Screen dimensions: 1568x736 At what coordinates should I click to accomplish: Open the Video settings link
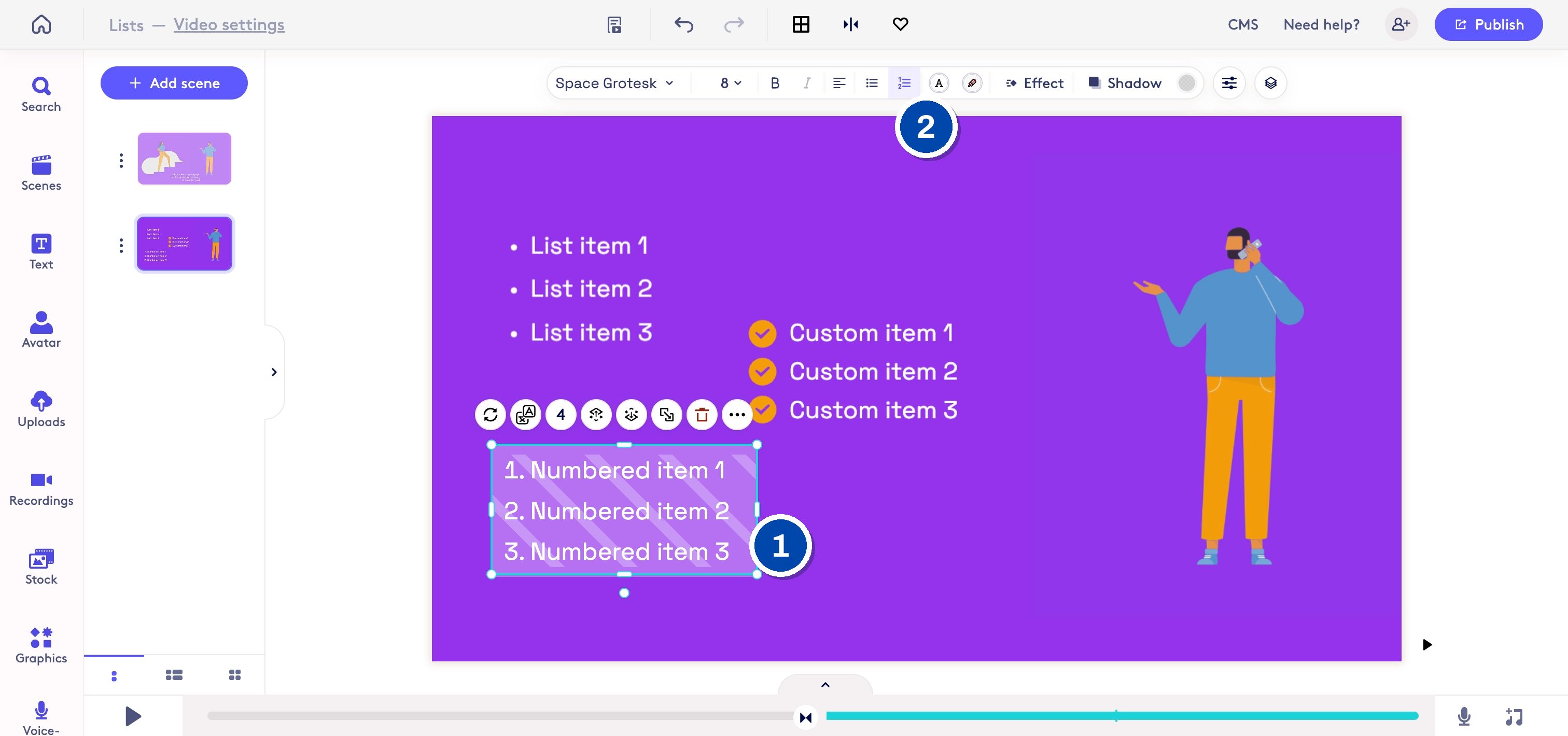click(229, 24)
